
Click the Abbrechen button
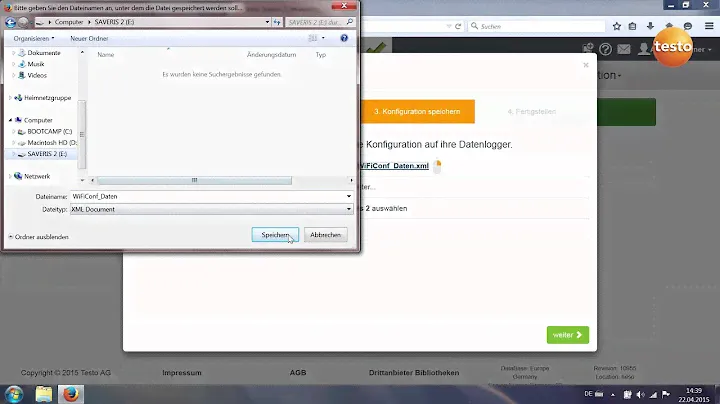tap(325, 235)
